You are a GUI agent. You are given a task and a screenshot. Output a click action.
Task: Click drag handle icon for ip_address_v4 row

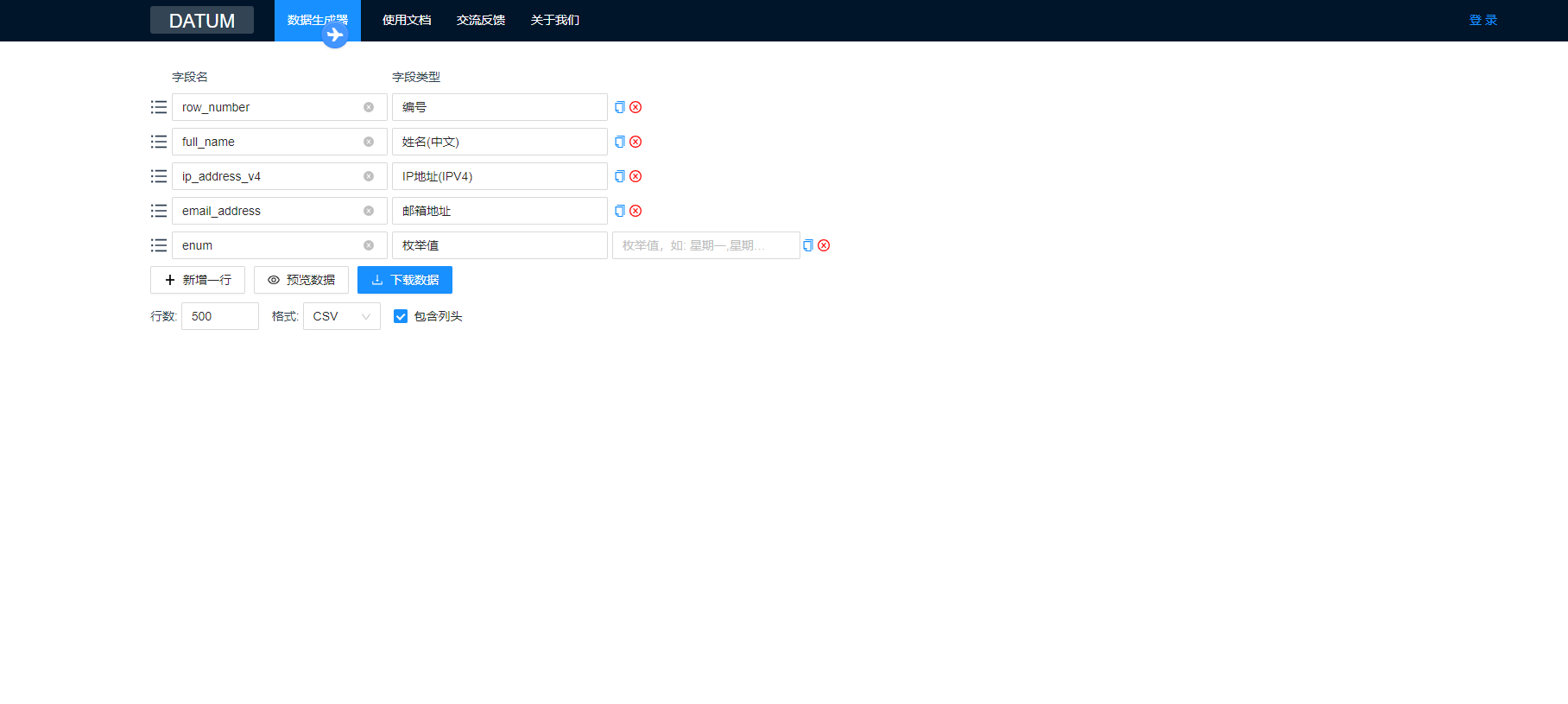(159, 176)
